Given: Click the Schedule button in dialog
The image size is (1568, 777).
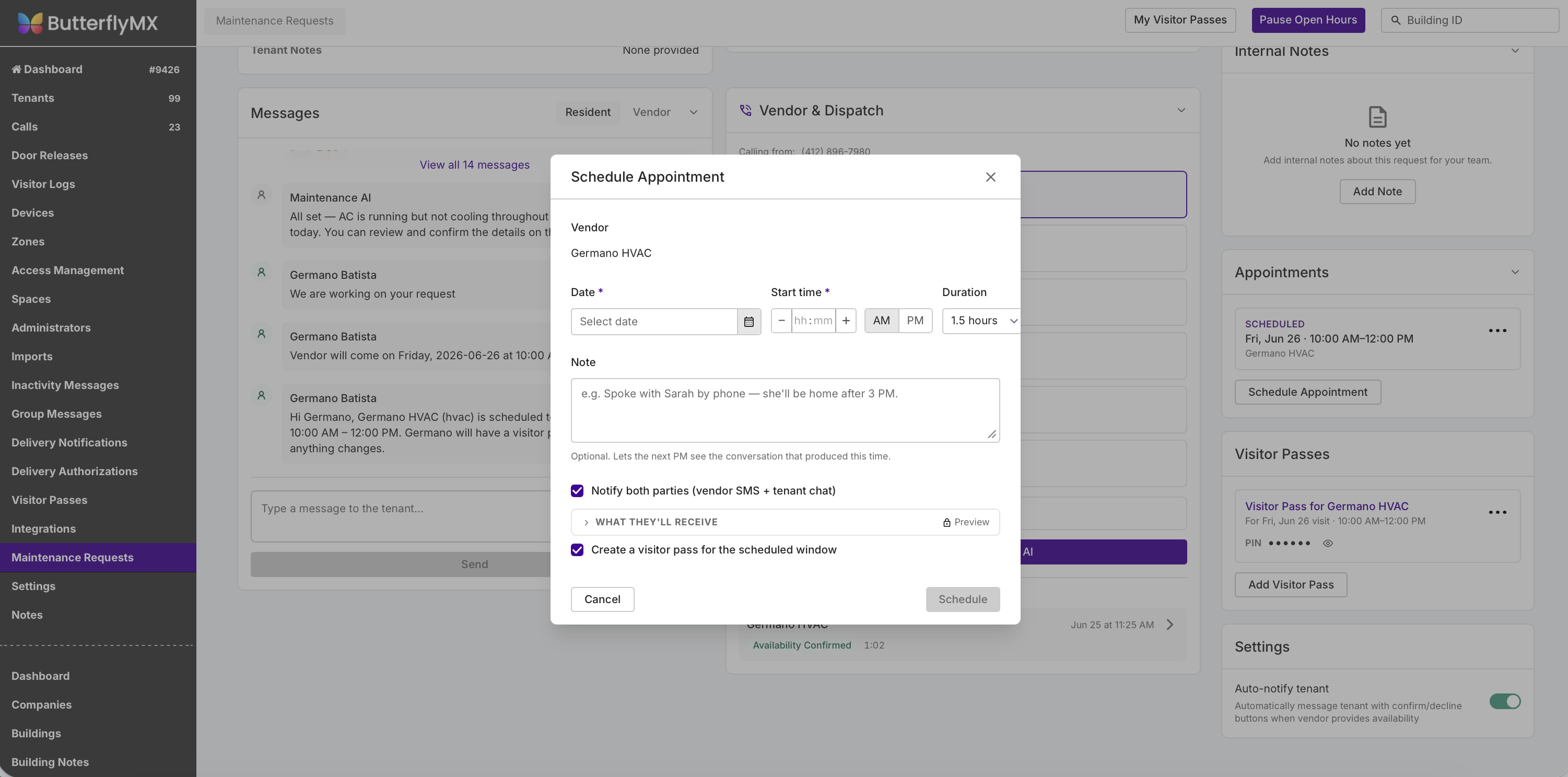Looking at the screenshot, I should pos(962,599).
